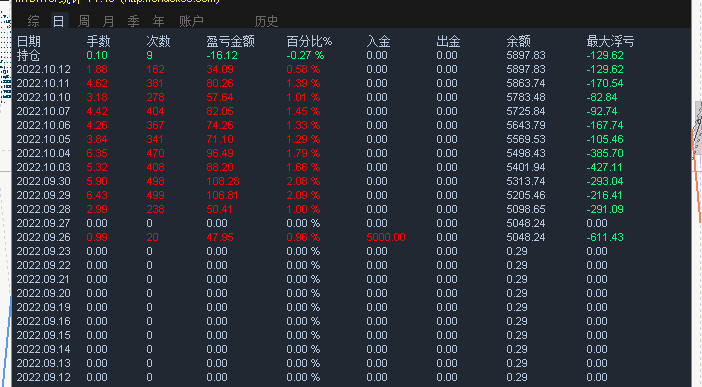Image resolution: width=702 pixels, height=387 pixels.
Task: Select the 2022.10.05 date row
Action: [x=43, y=139]
